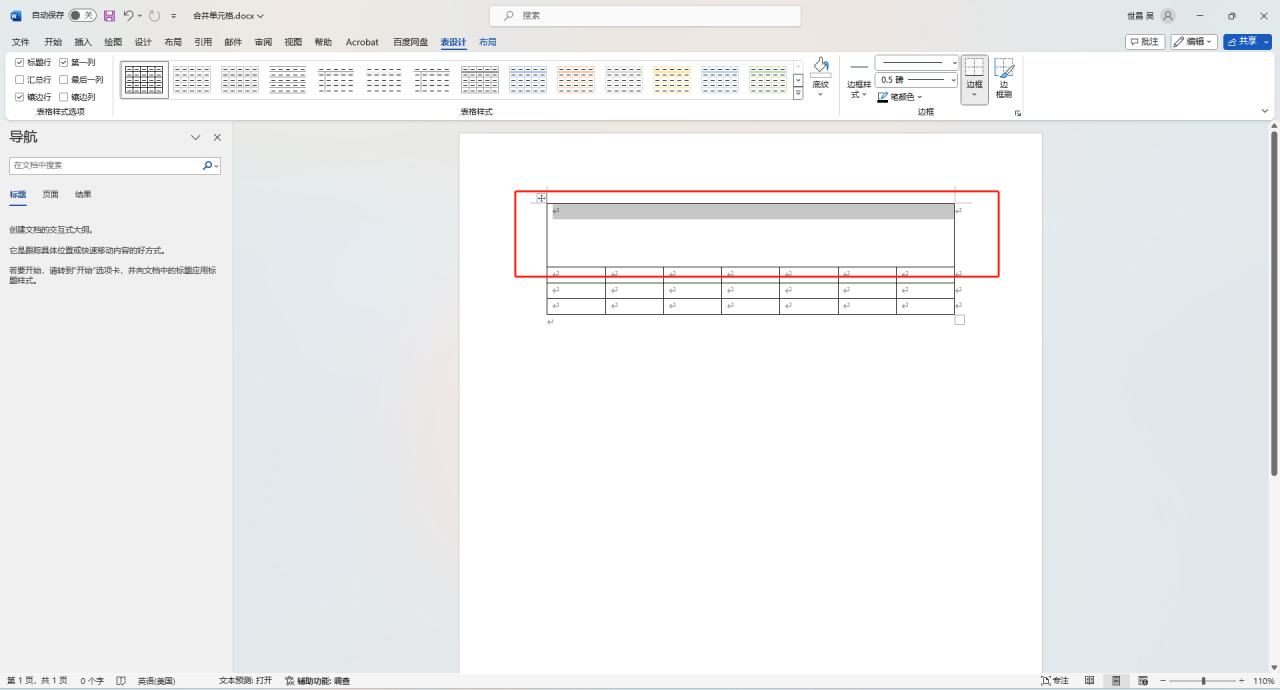Check the 汇总行 checkbox

tap(19, 79)
